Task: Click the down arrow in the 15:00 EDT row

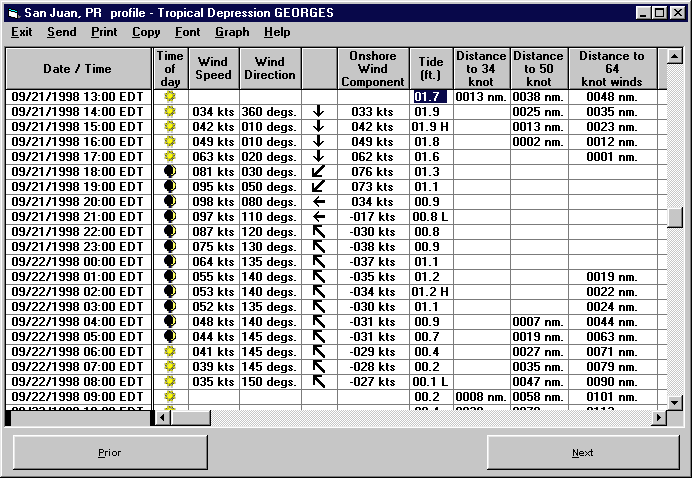Action: pyautogui.click(x=319, y=127)
